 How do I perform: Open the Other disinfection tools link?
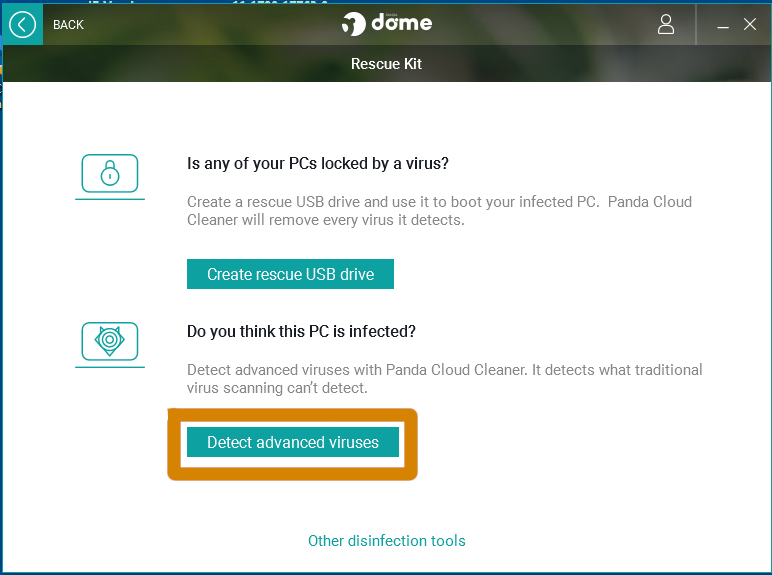coord(386,541)
